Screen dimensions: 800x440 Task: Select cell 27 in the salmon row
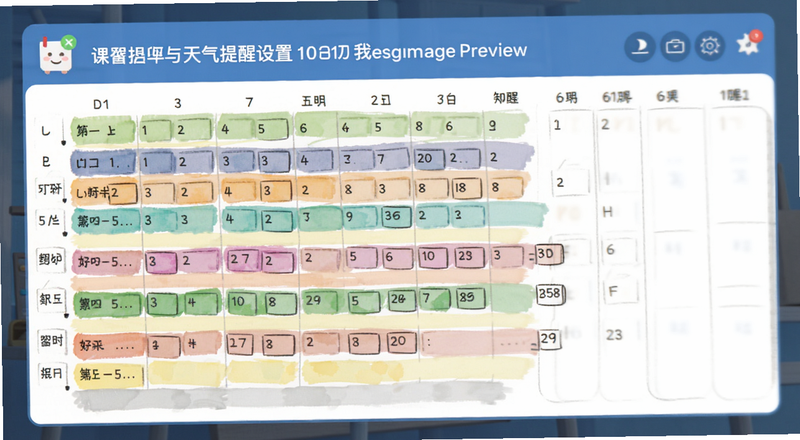242,343
